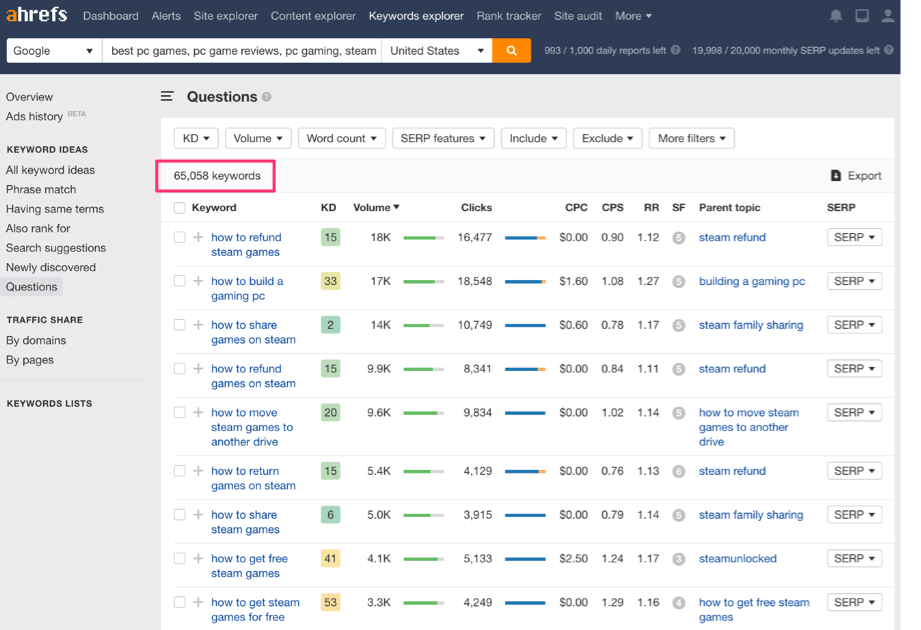
Task: Open the SERP features filter dropdown
Action: coord(443,139)
